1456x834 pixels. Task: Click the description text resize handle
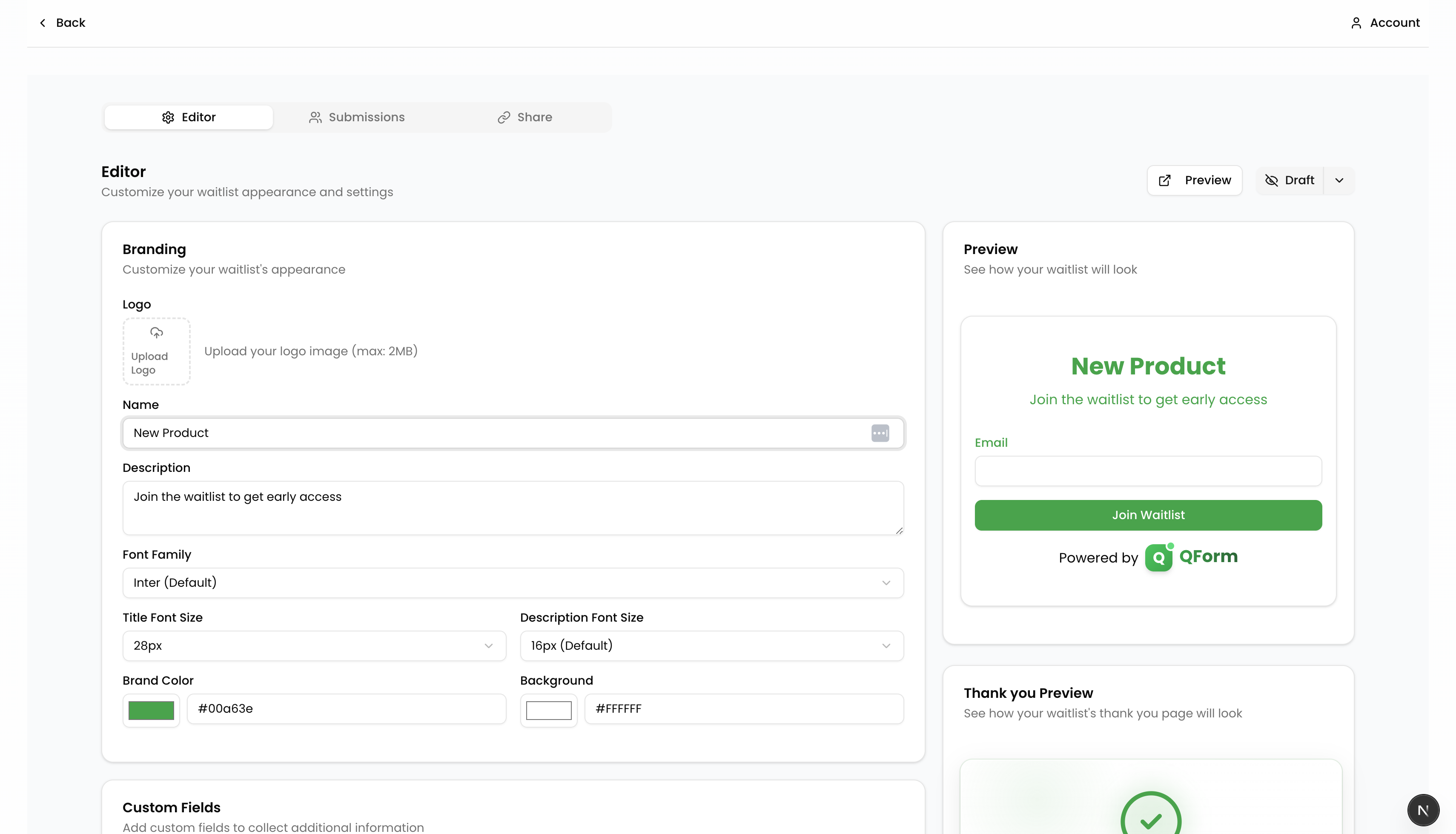899,531
